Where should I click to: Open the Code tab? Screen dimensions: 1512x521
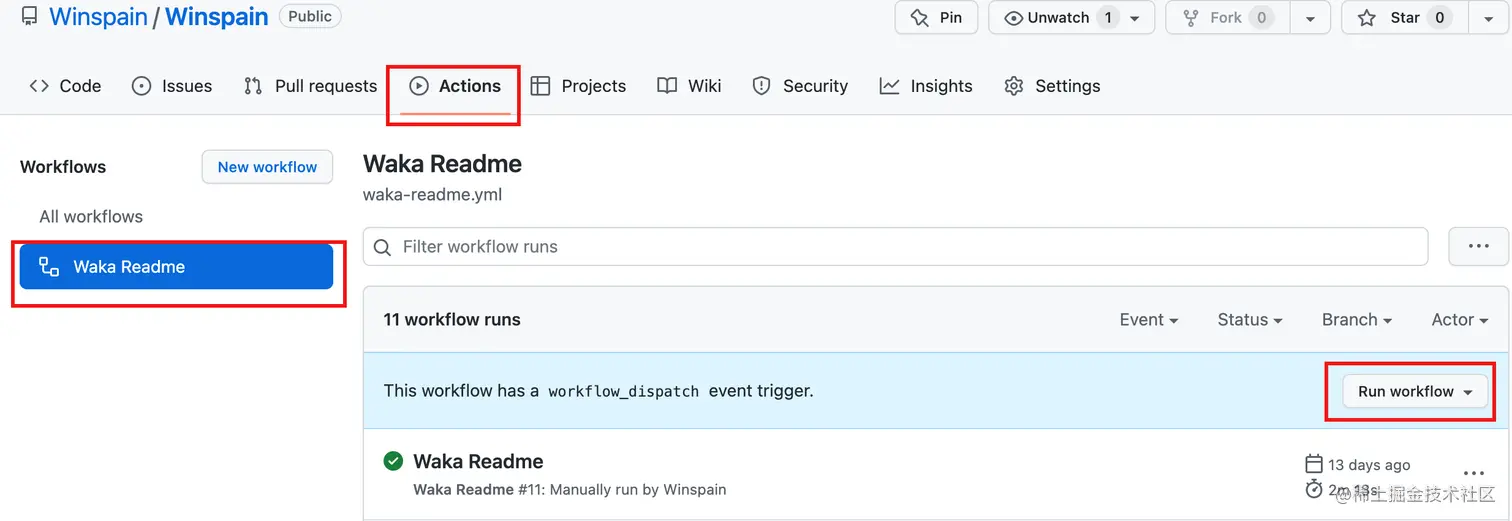pos(65,86)
